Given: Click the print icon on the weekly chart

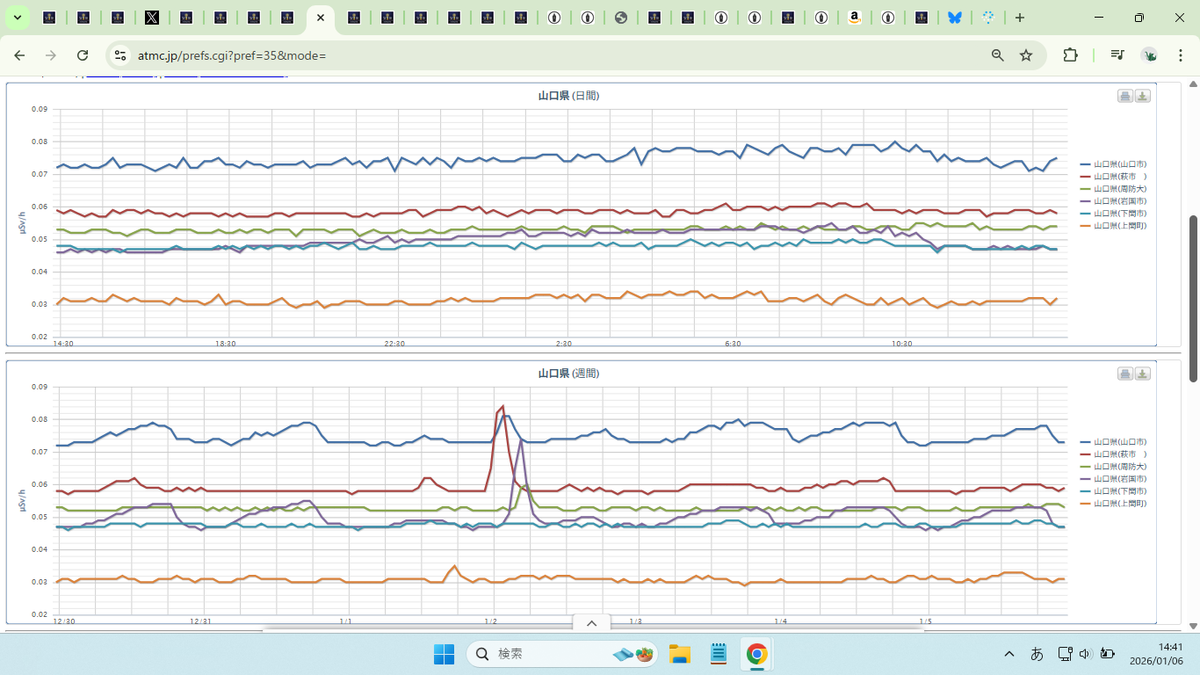Looking at the screenshot, I should tap(1125, 374).
